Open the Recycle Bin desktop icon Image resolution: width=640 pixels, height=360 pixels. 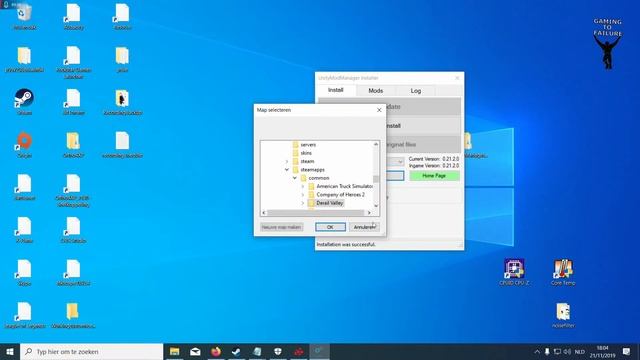(24, 16)
